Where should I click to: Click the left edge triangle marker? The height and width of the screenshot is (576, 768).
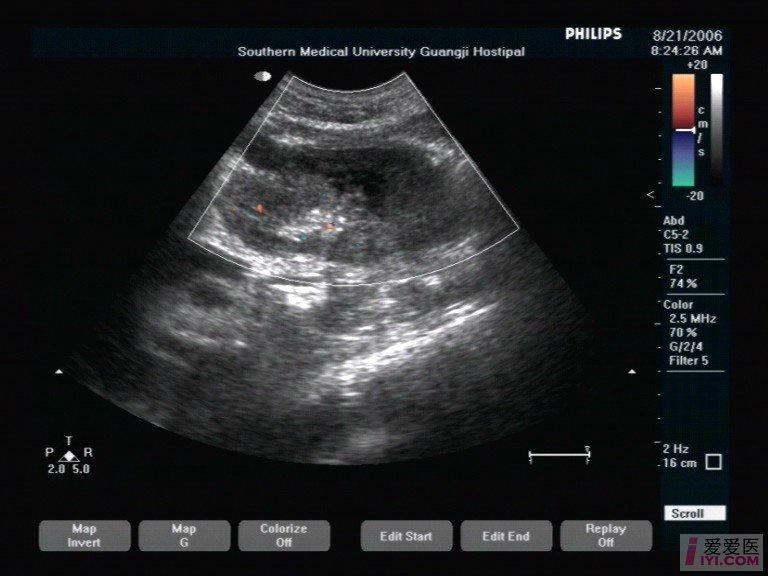(58, 372)
